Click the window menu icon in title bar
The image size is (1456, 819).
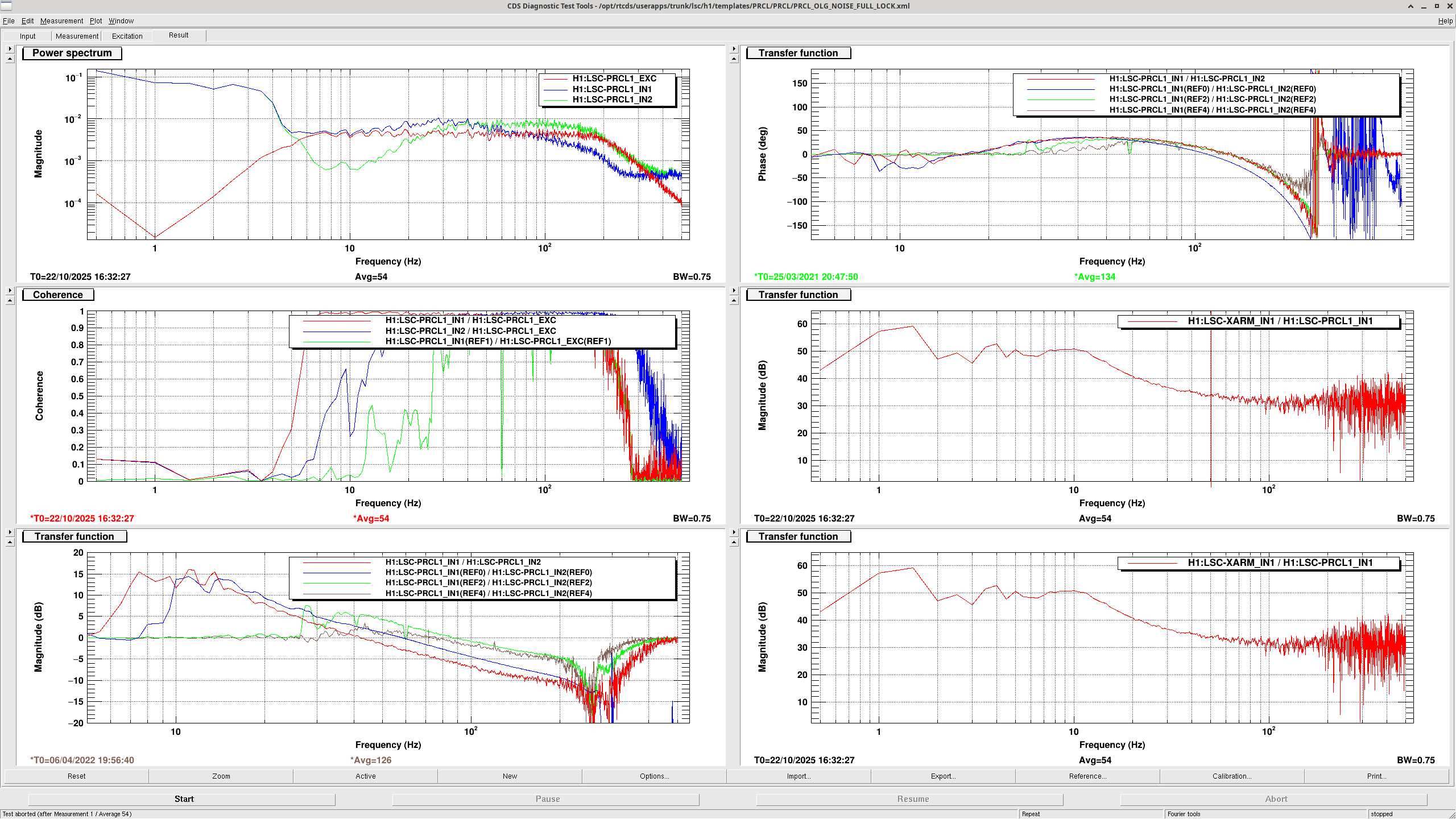pyautogui.click(x=6, y=6)
